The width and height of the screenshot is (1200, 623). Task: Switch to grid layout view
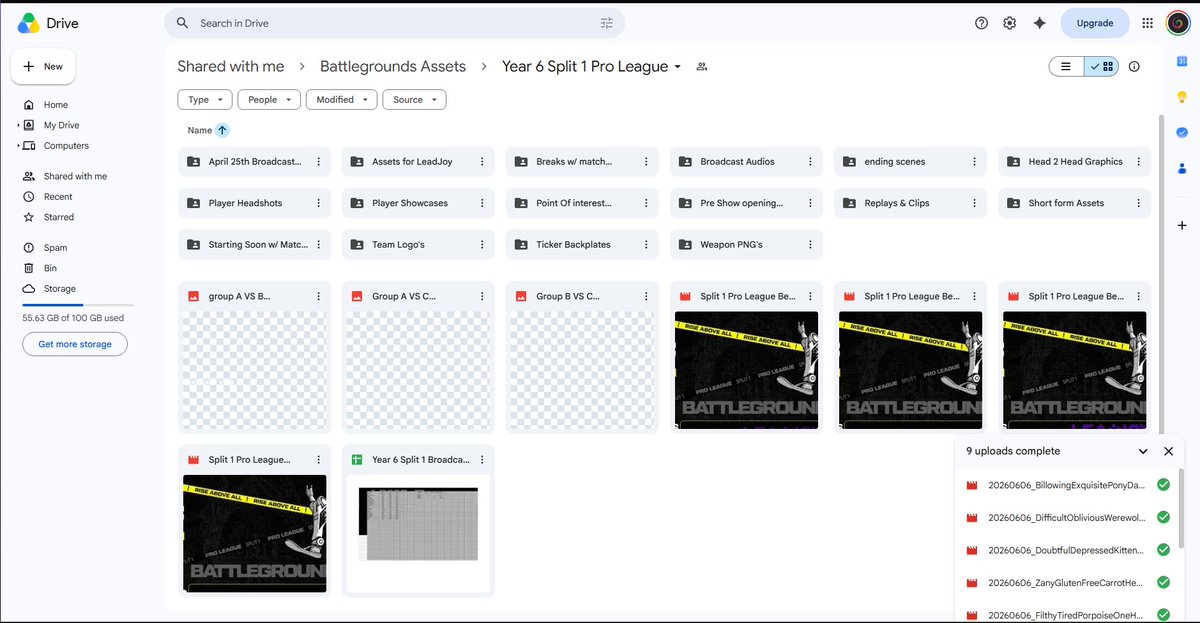[x=1102, y=67]
